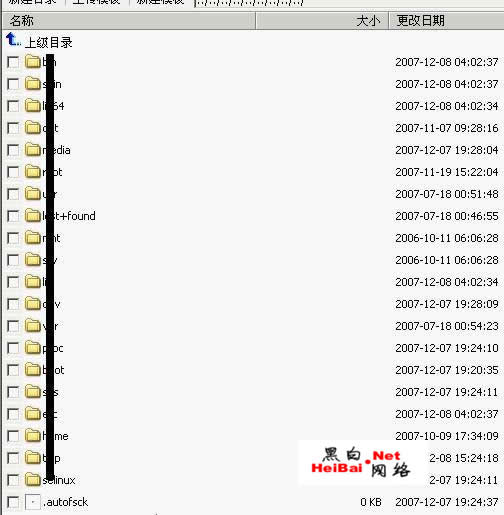504x515 pixels.
Task: Open the bin folder icon
Action: click(x=33, y=62)
